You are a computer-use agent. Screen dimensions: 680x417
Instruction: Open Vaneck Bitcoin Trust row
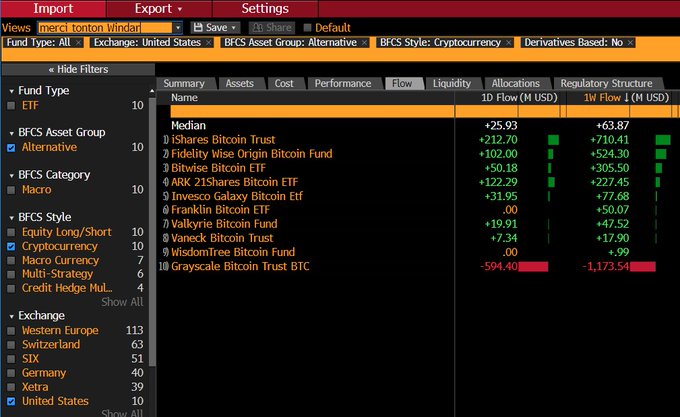tap(222, 238)
